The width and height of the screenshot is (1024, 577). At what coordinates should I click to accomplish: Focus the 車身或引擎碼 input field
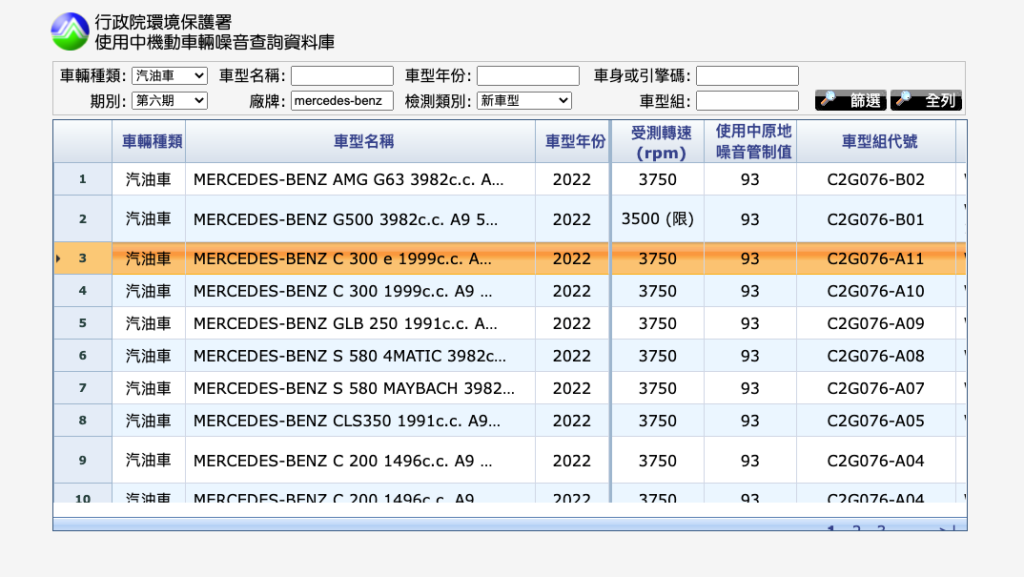coord(747,76)
